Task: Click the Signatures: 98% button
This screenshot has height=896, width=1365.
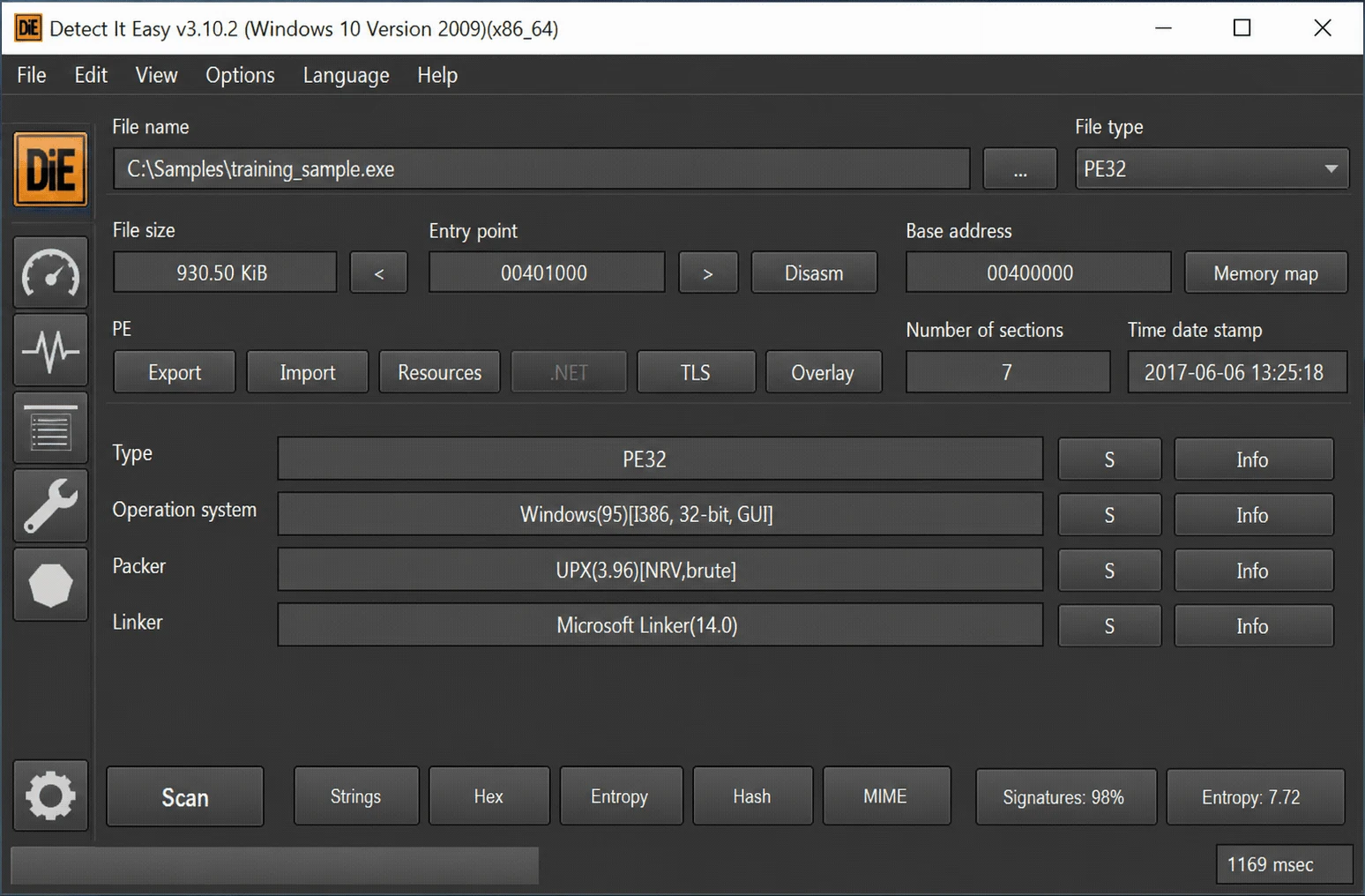Action: point(1065,796)
